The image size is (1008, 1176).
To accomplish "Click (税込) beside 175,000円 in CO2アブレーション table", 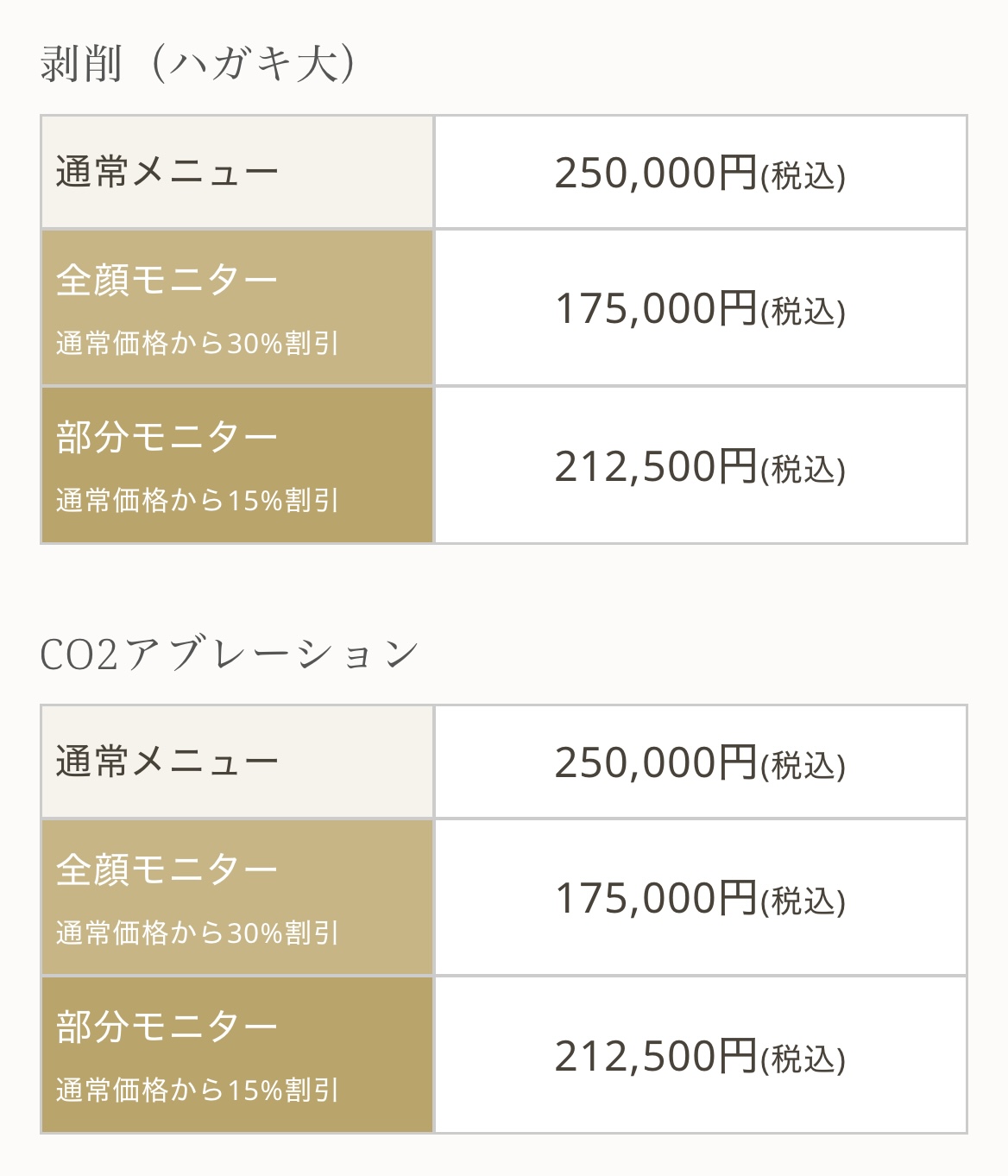I will point(803,901).
